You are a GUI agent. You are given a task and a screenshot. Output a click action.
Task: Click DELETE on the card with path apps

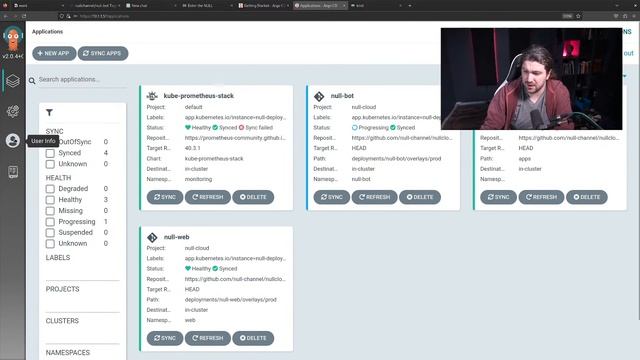[587, 197]
